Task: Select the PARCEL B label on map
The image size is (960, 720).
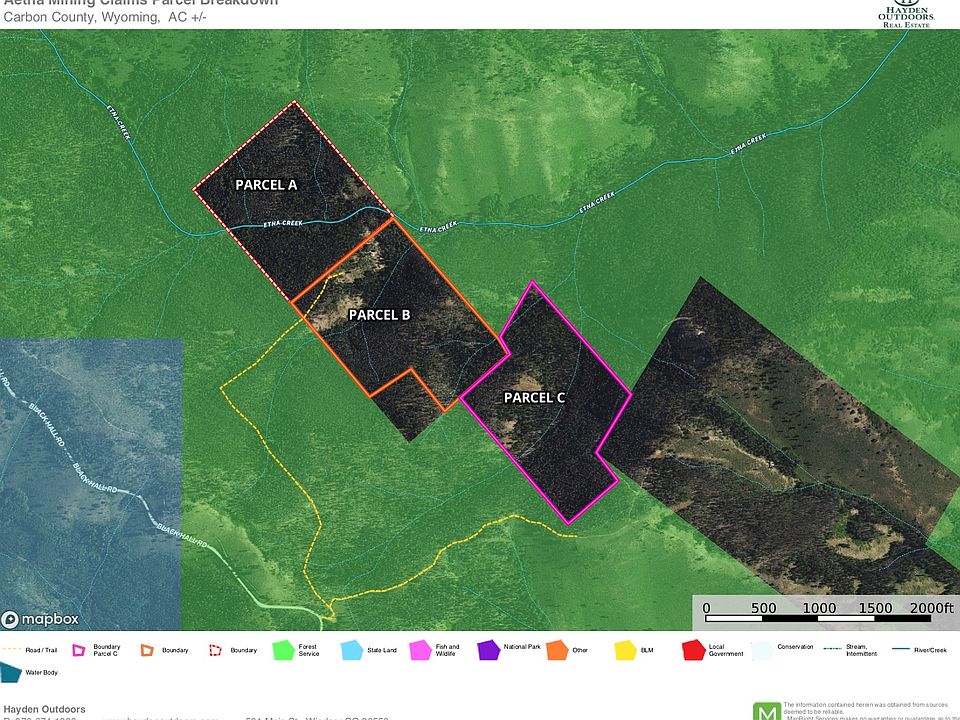Action: 379,315
